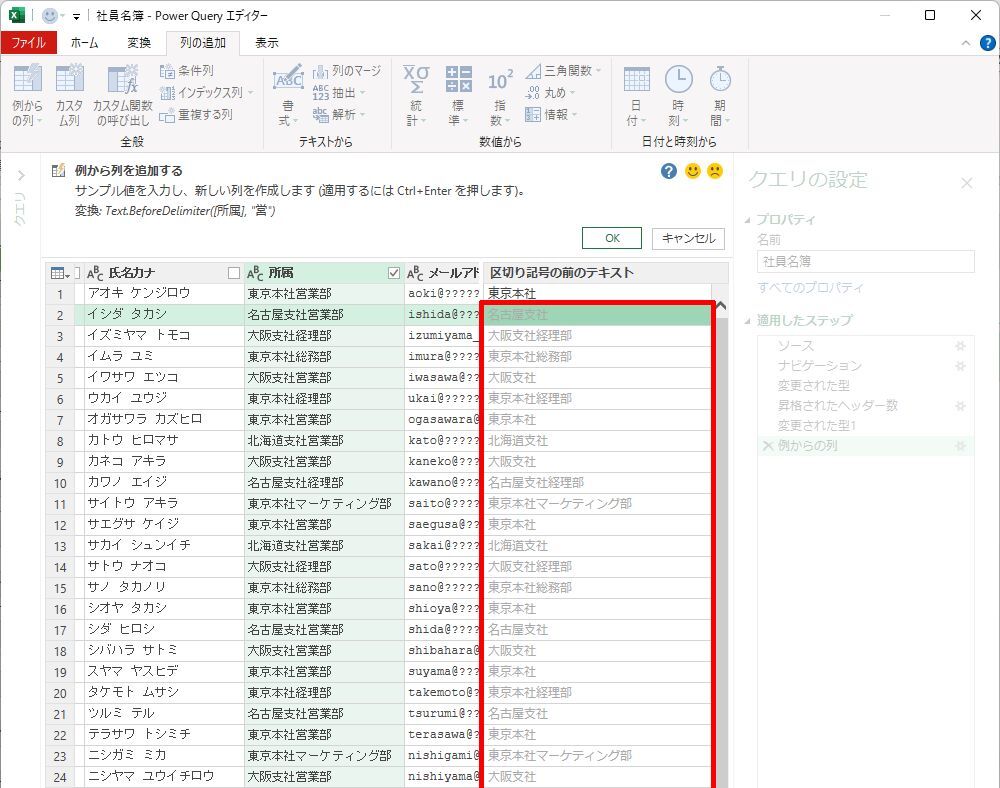
Task: Switch to the 変換 ribbon tab
Action: 139,42
